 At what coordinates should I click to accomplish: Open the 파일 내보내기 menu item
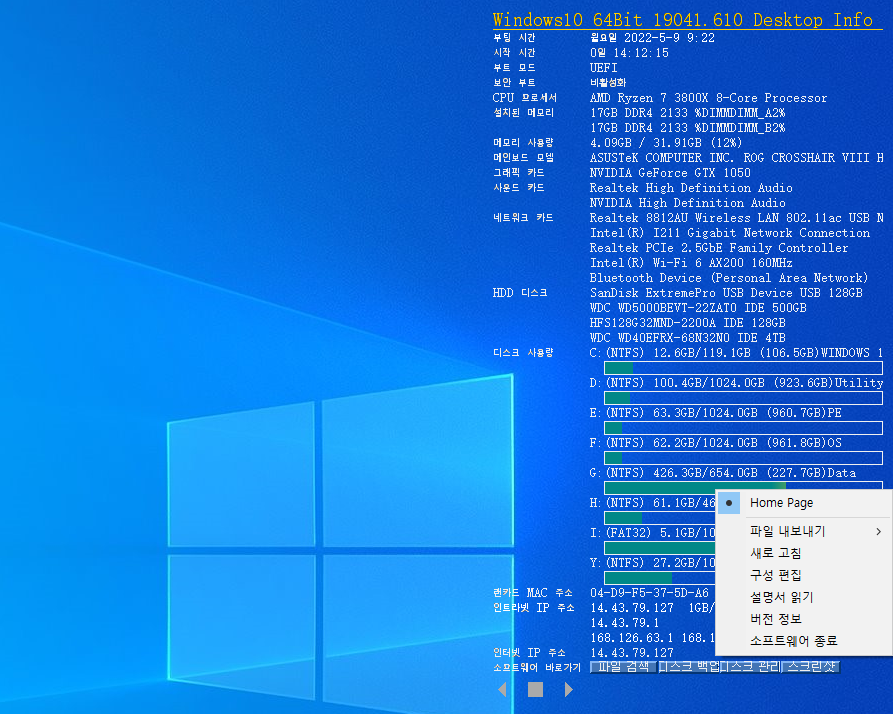[x=804, y=531]
